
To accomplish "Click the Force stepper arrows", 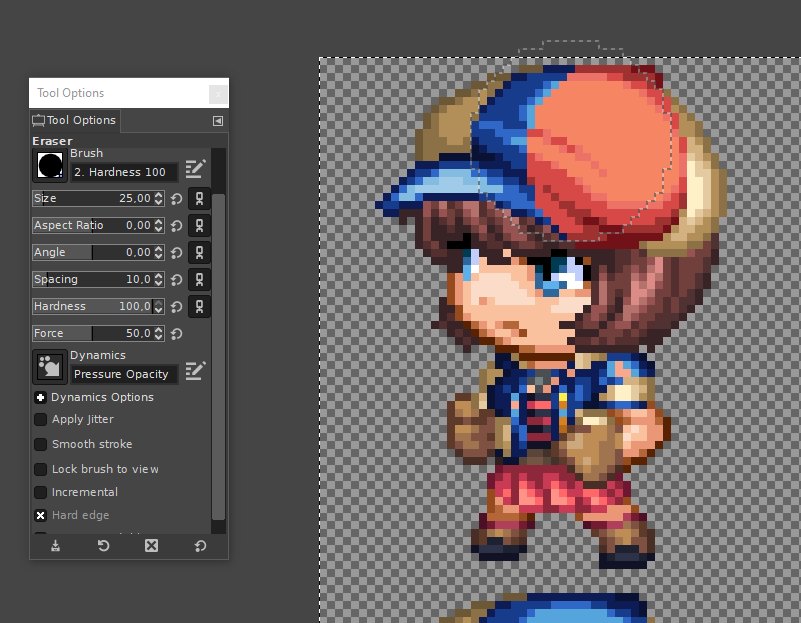I will [x=159, y=333].
